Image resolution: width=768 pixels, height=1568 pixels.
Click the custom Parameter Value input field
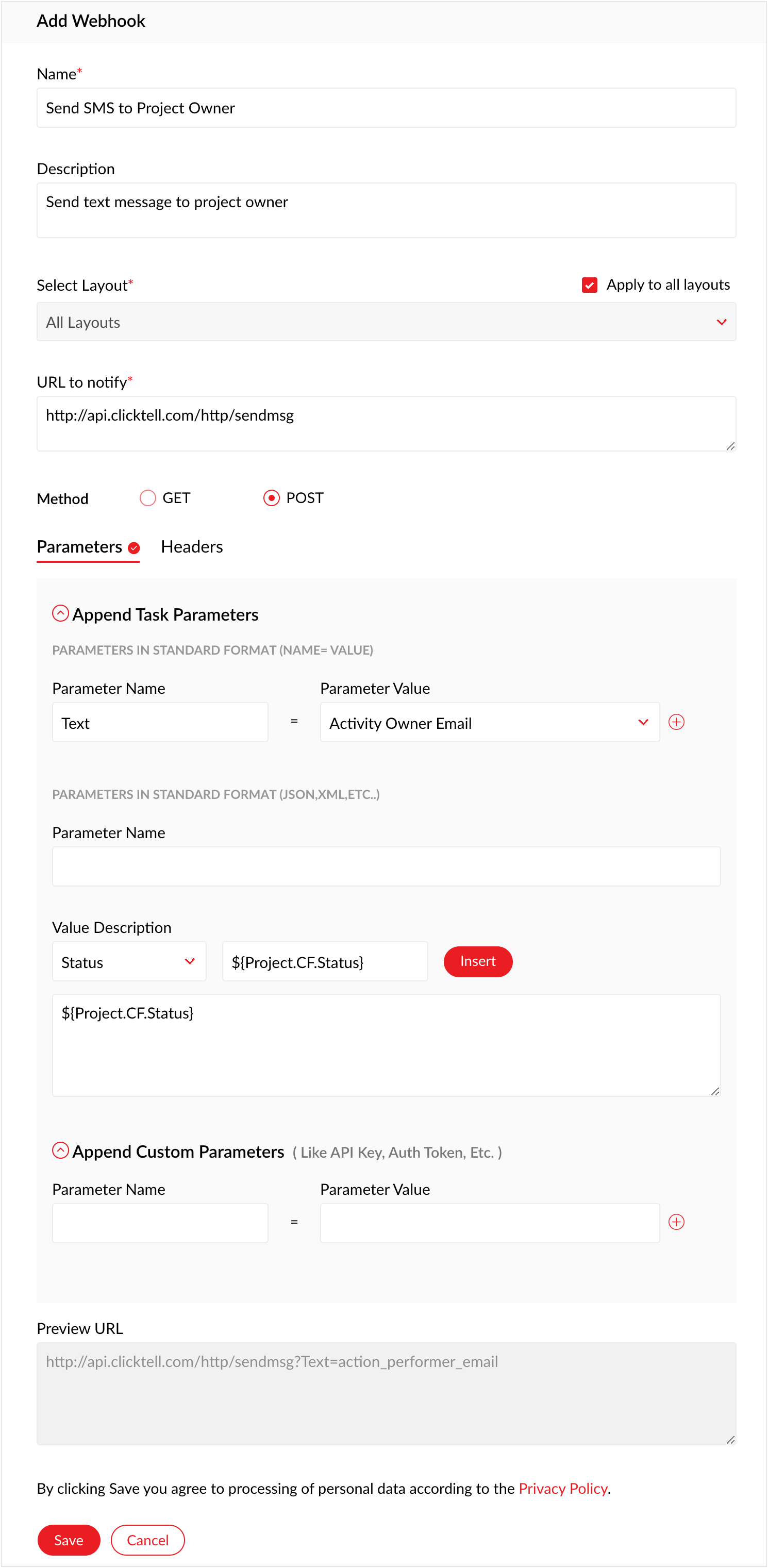click(489, 1222)
